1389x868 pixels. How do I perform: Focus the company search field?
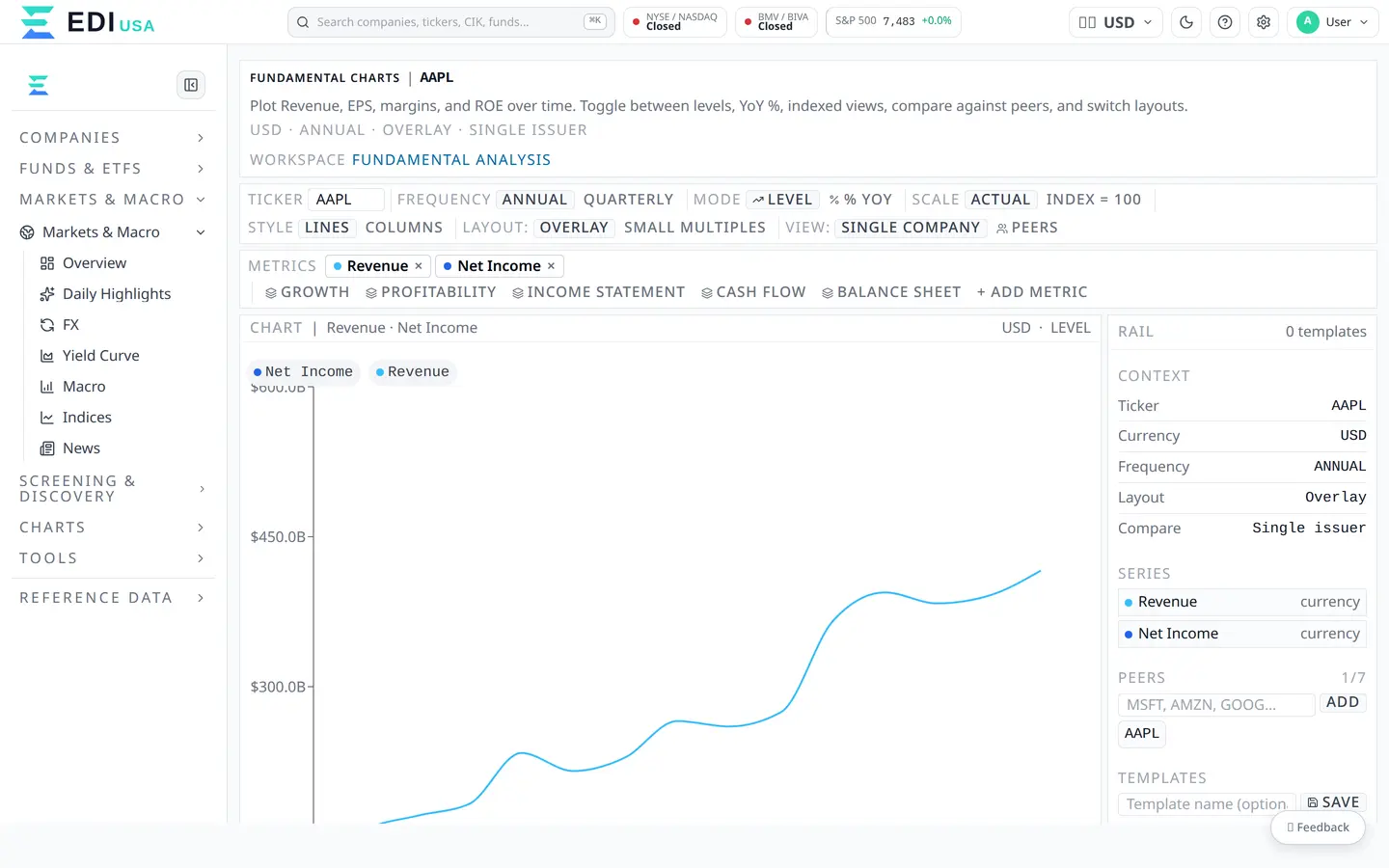[450, 22]
